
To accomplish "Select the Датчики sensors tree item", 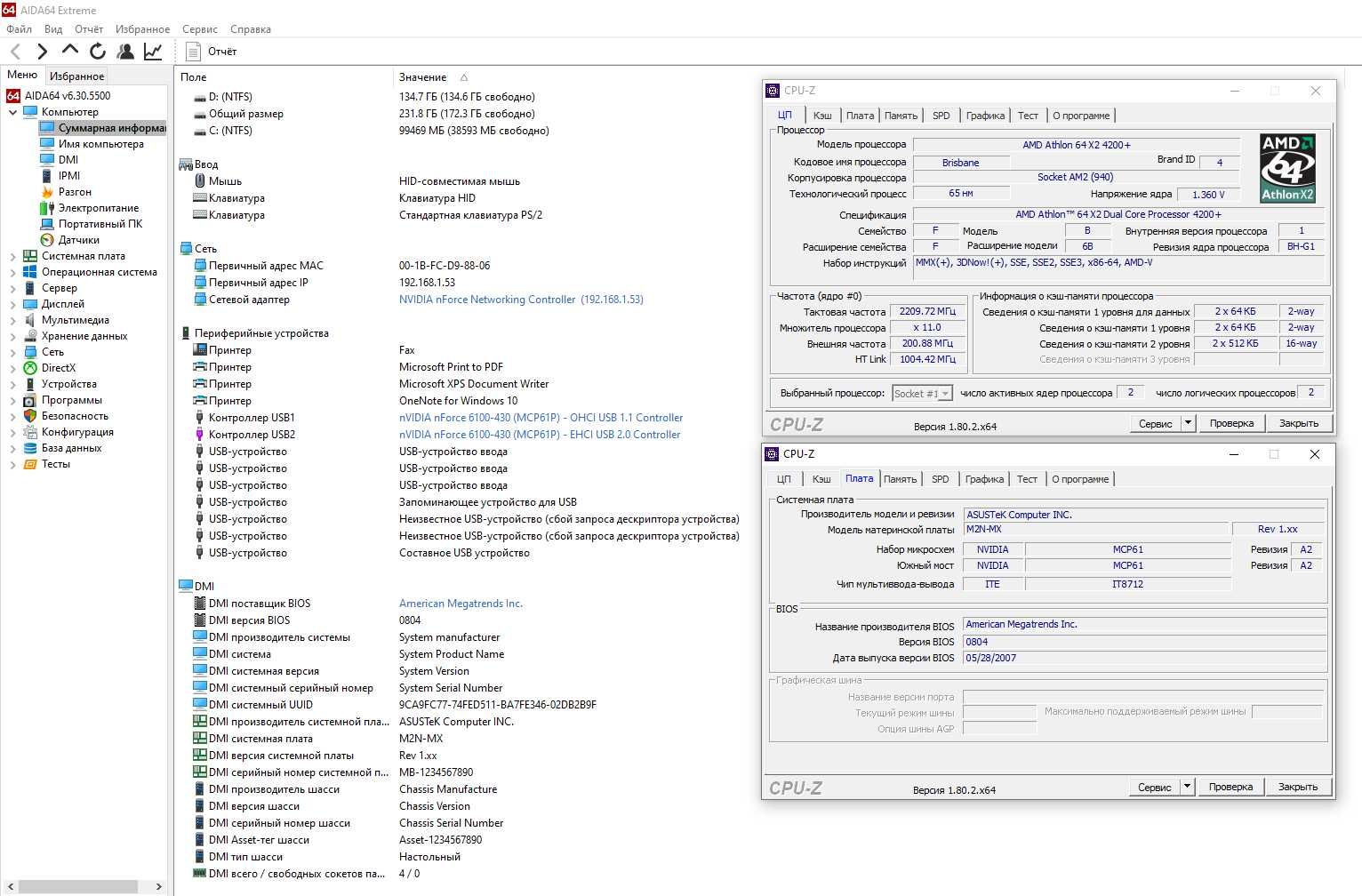I will (79, 240).
